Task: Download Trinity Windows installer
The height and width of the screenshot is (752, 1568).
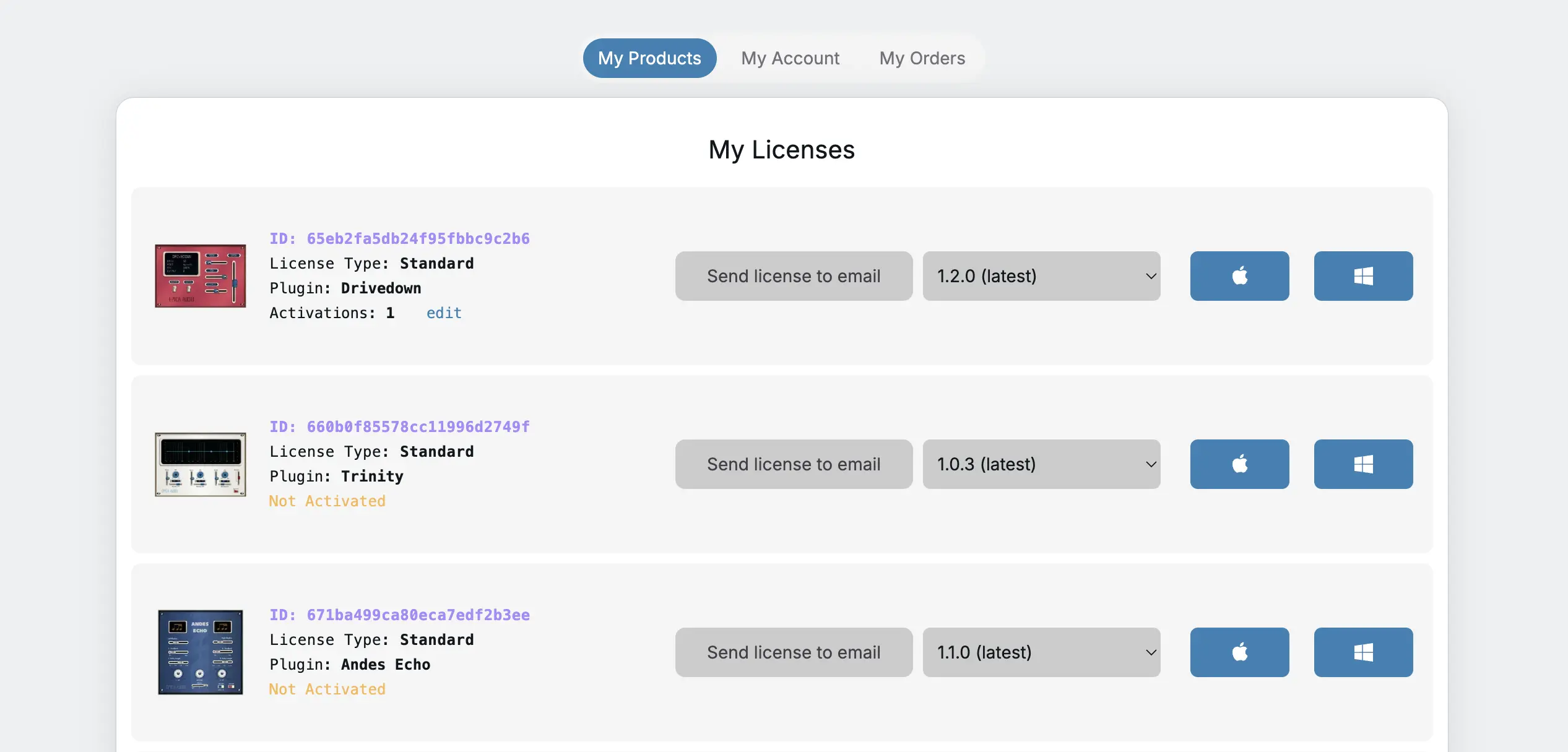Action: tap(1363, 464)
